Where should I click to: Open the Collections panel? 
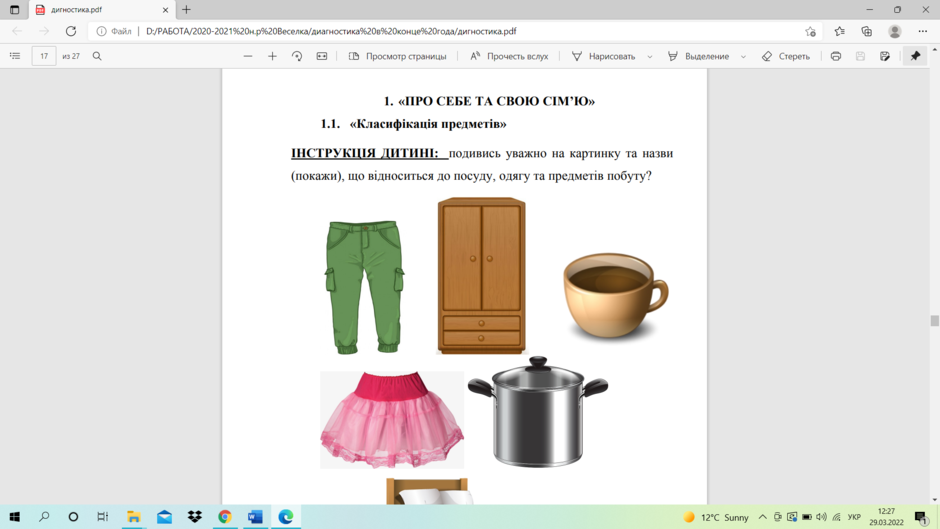click(x=867, y=31)
